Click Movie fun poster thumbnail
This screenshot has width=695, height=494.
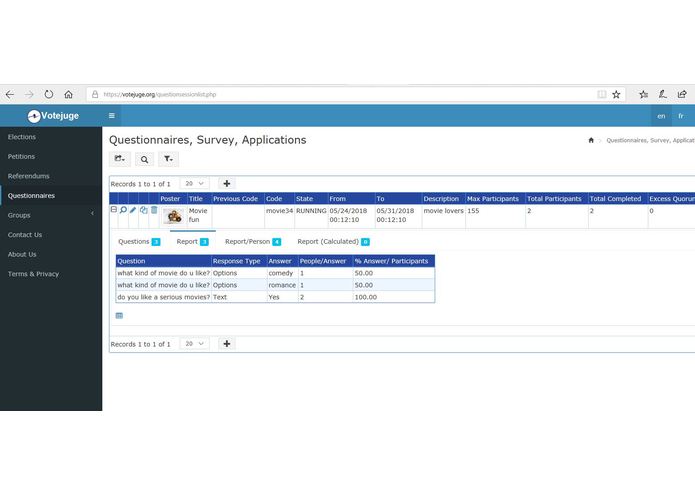point(173,216)
